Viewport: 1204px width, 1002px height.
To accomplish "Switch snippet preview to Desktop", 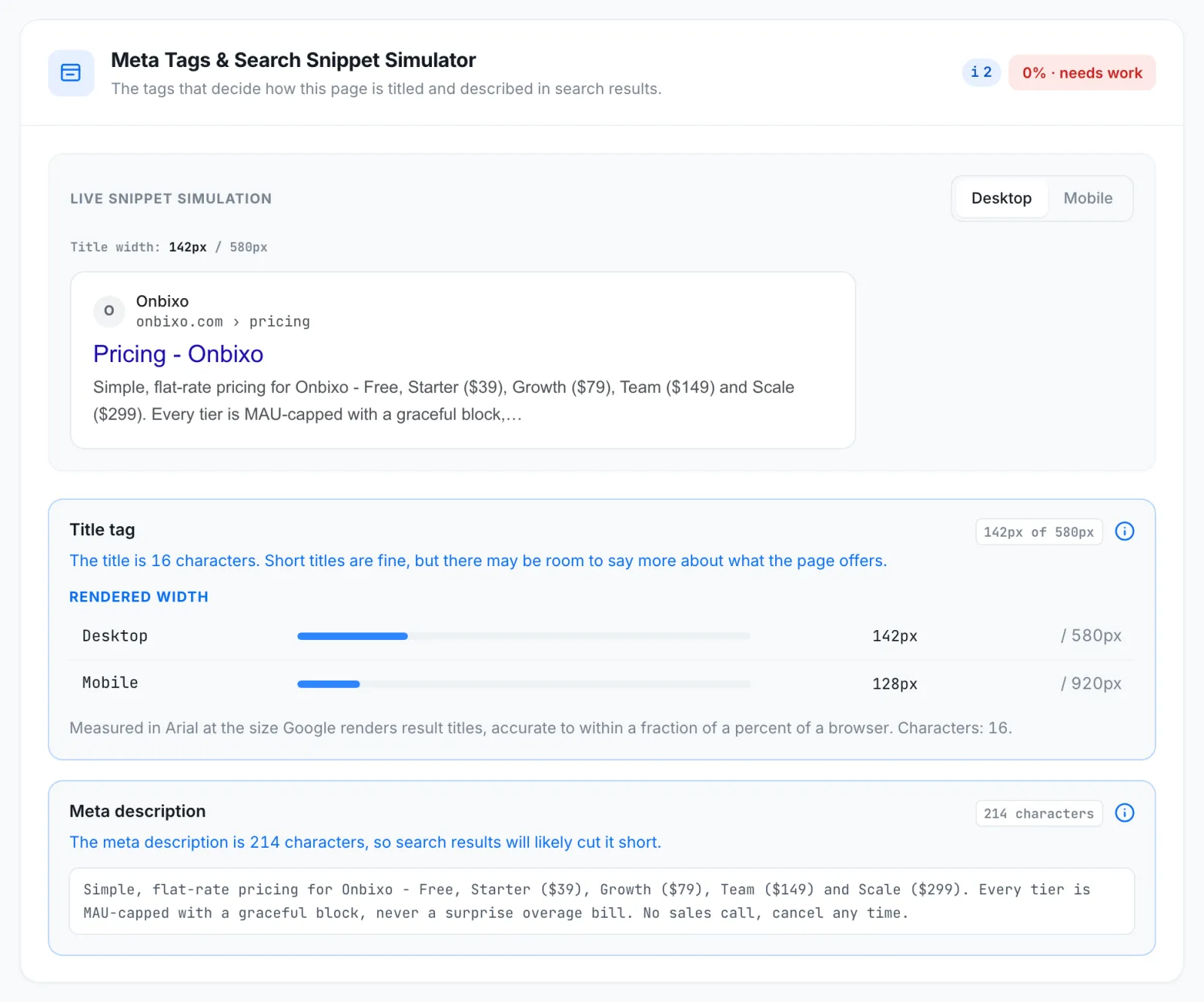I will [1001, 199].
